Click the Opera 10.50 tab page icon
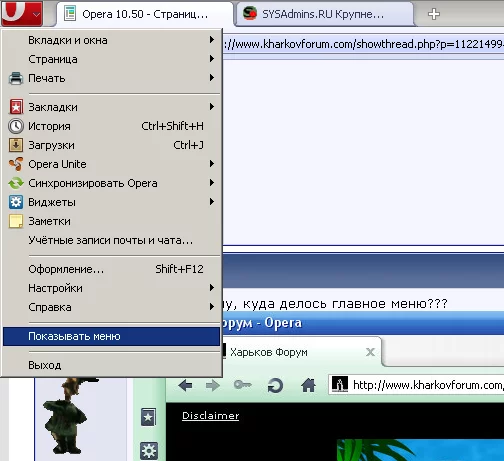504x461 pixels. coord(70,14)
